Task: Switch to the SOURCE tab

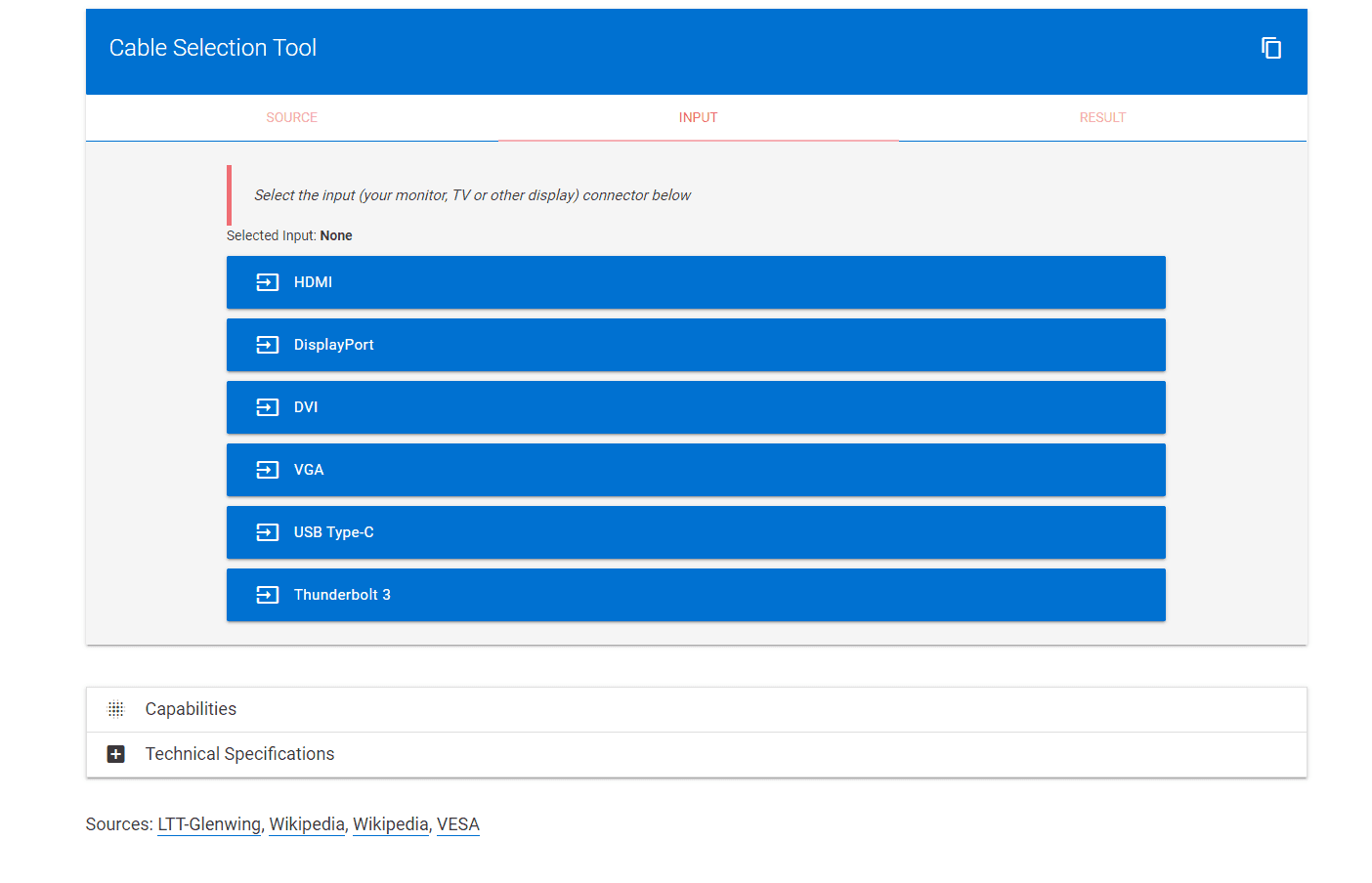Action: 291,117
